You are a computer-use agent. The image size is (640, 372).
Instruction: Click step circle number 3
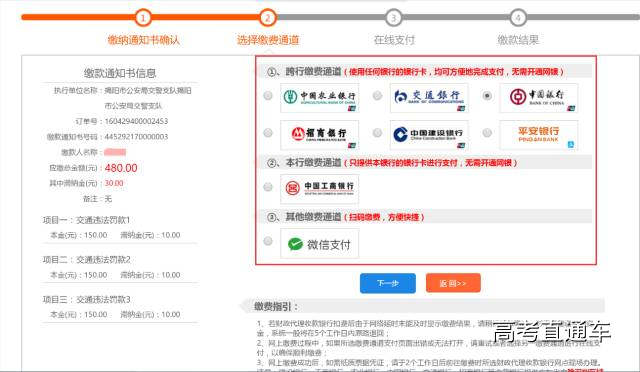pyautogui.click(x=393, y=18)
